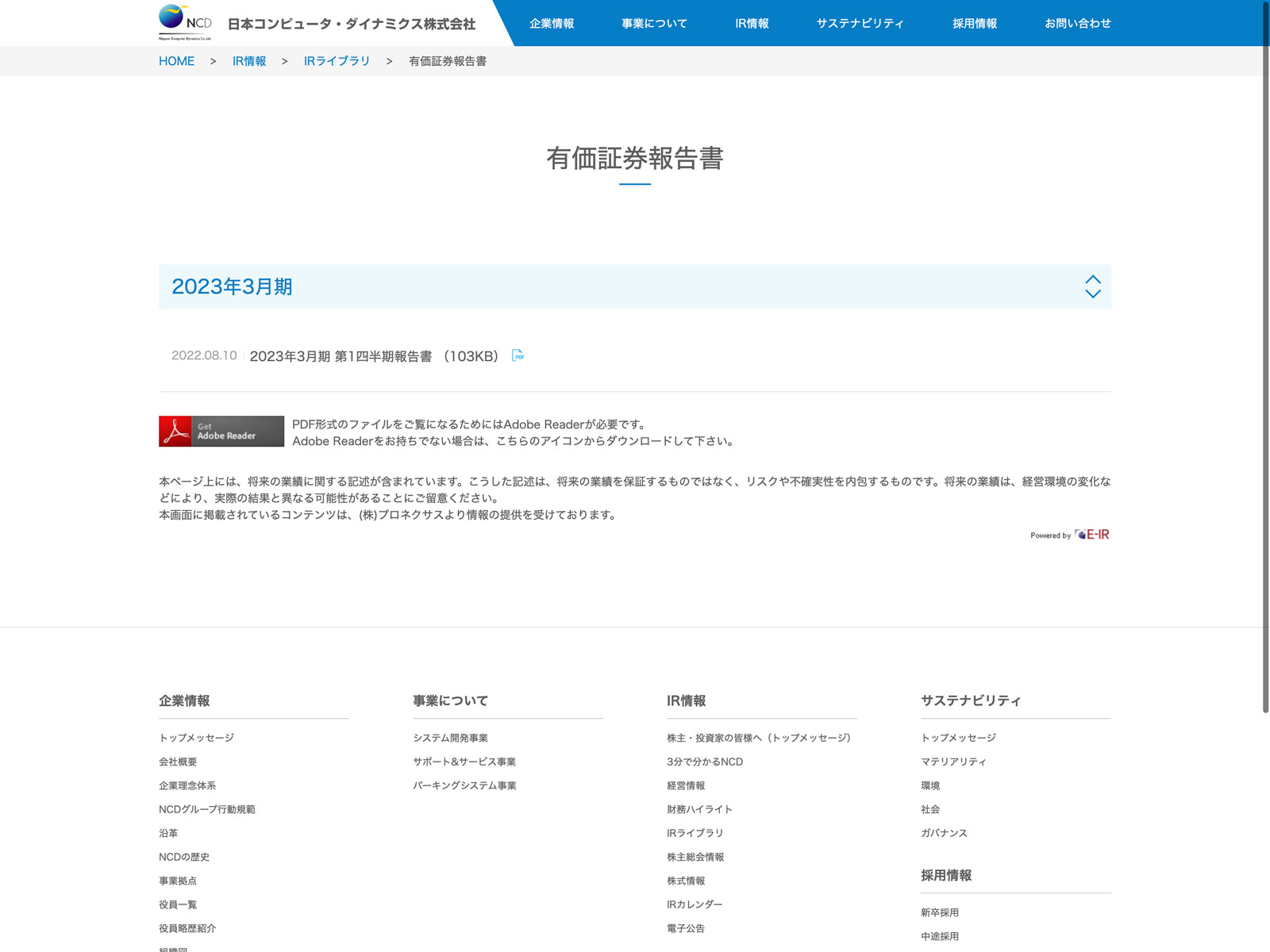Open footer 採用情報 heading
1270x952 pixels.
[x=946, y=875]
